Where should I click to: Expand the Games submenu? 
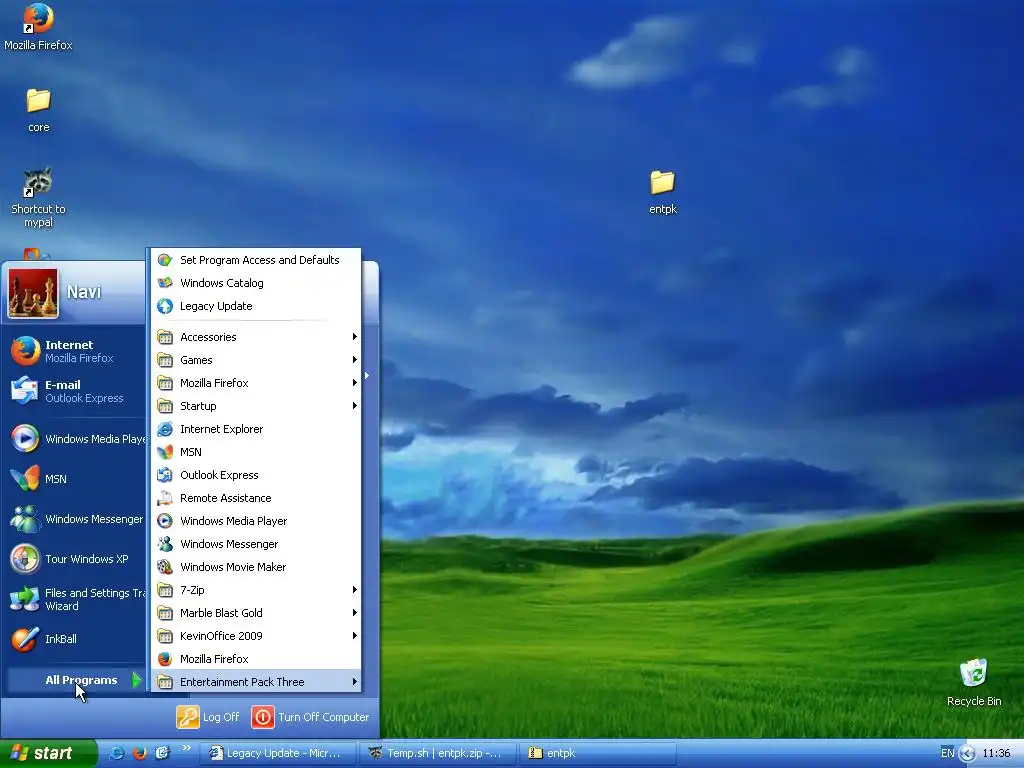click(x=256, y=360)
